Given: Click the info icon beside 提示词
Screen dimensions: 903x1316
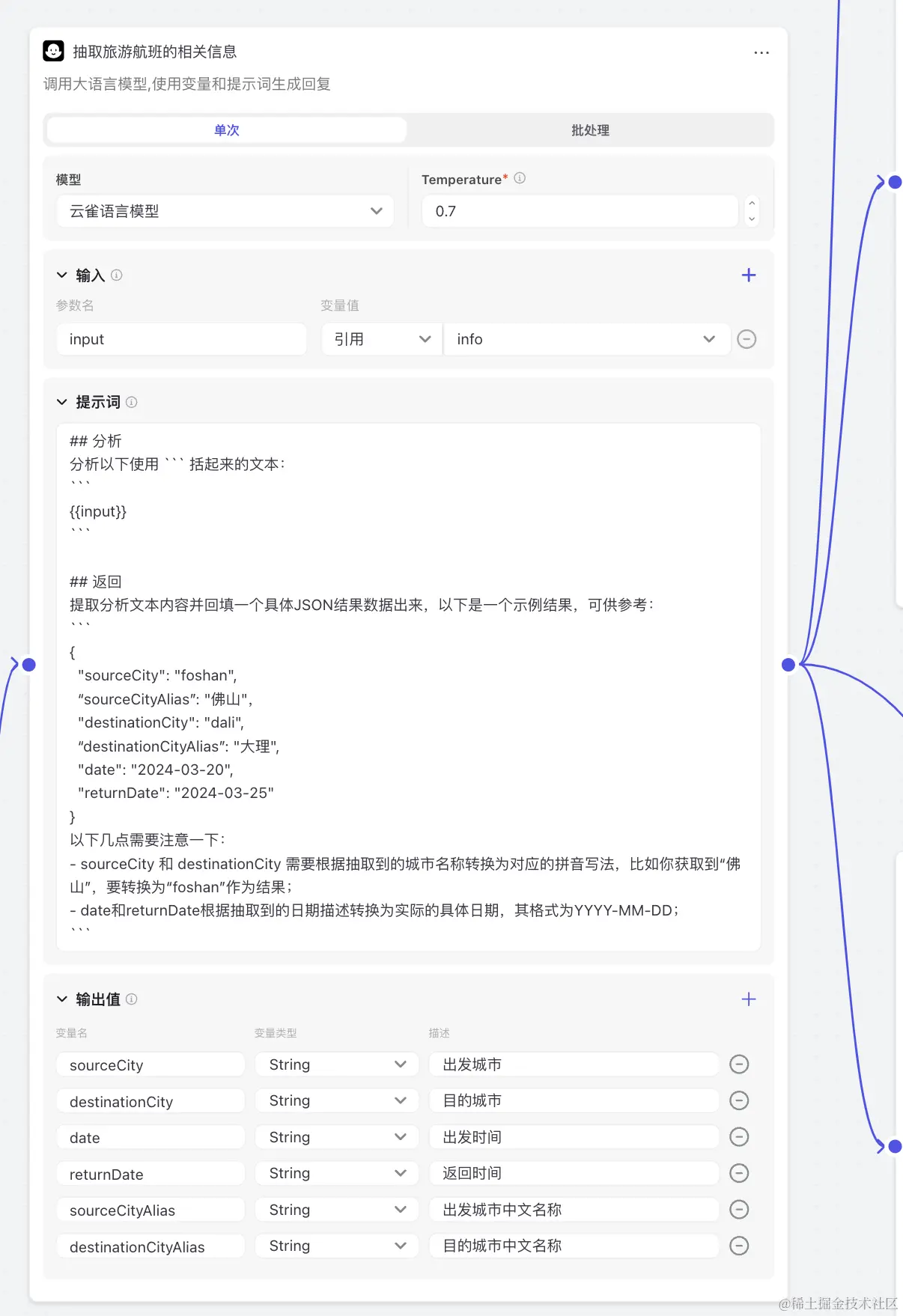Looking at the screenshot, I should [132, 402].
